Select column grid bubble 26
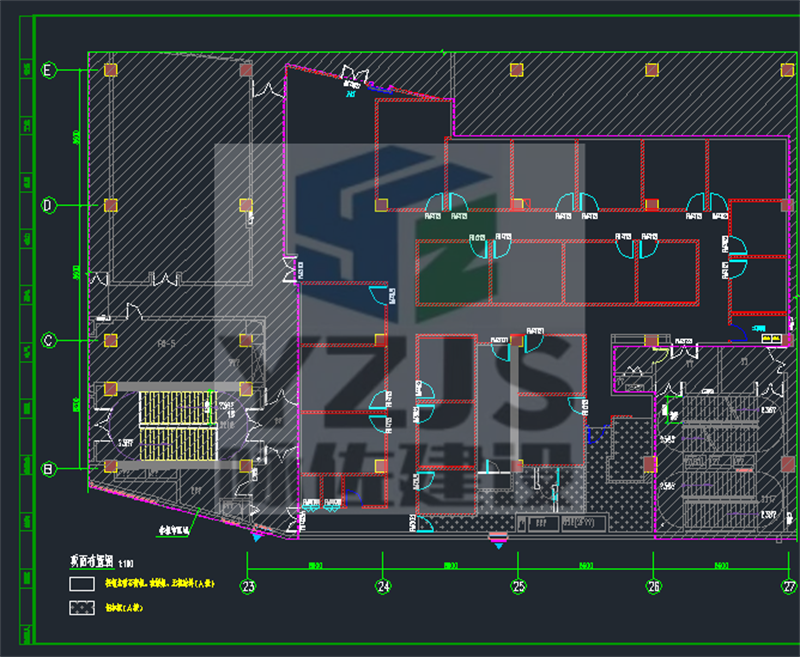This screenshot has height=657, width=800. pos(654,587)
